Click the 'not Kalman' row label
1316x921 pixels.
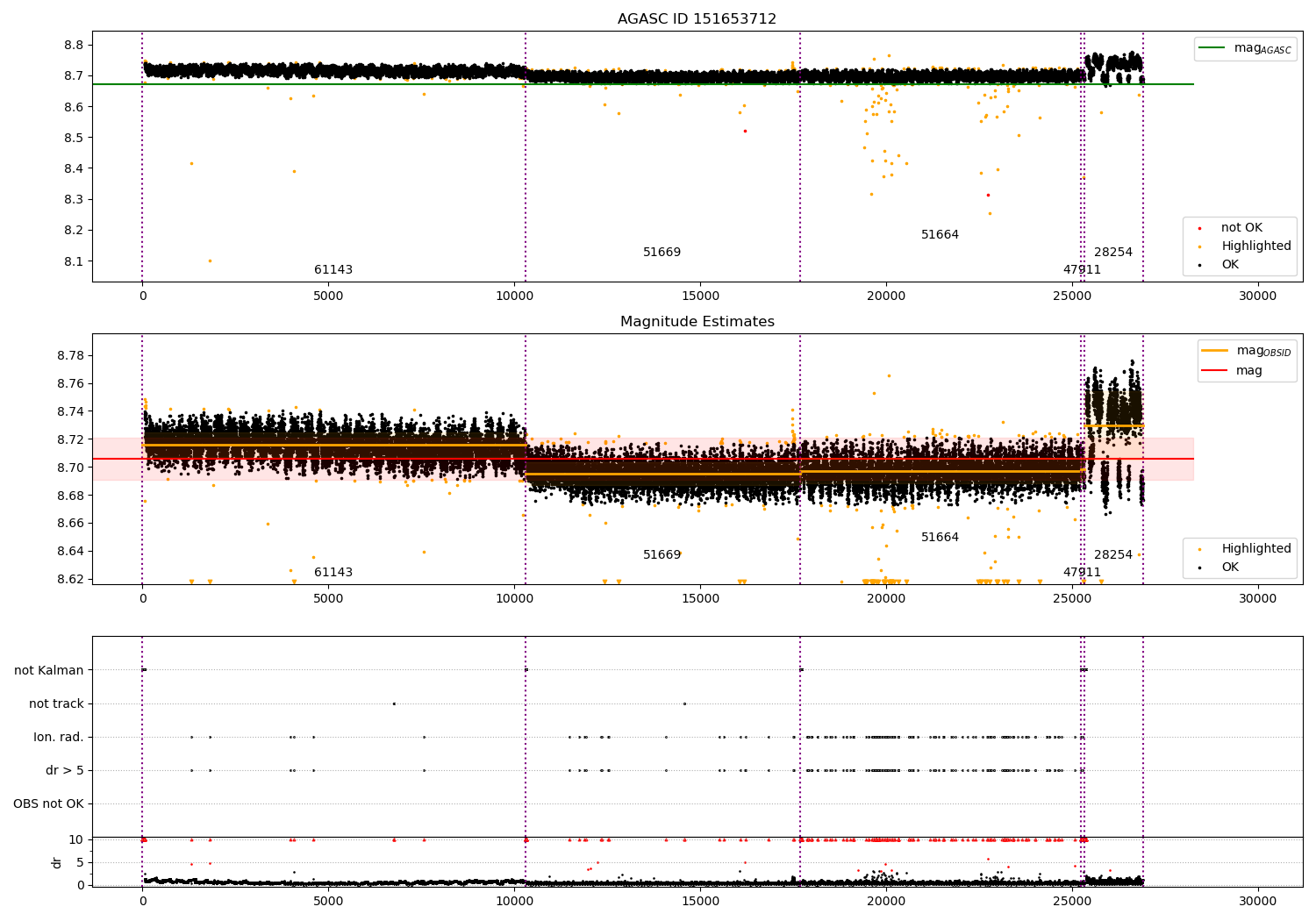(49, 671)
